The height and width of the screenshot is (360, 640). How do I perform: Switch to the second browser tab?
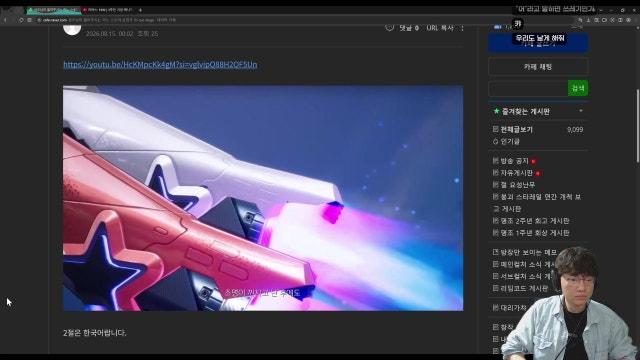click(108, 10)
